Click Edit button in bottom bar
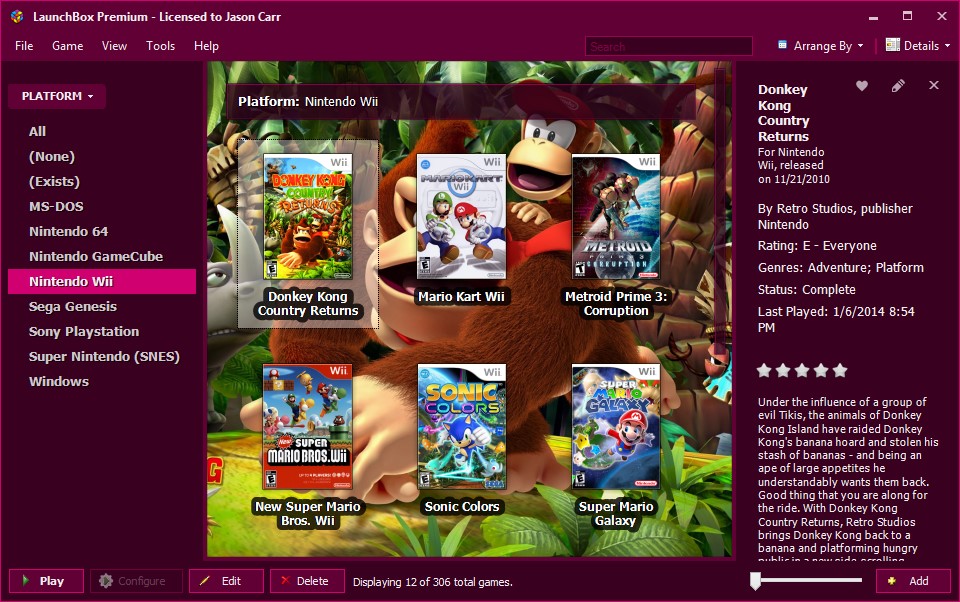 pos(226,581)
